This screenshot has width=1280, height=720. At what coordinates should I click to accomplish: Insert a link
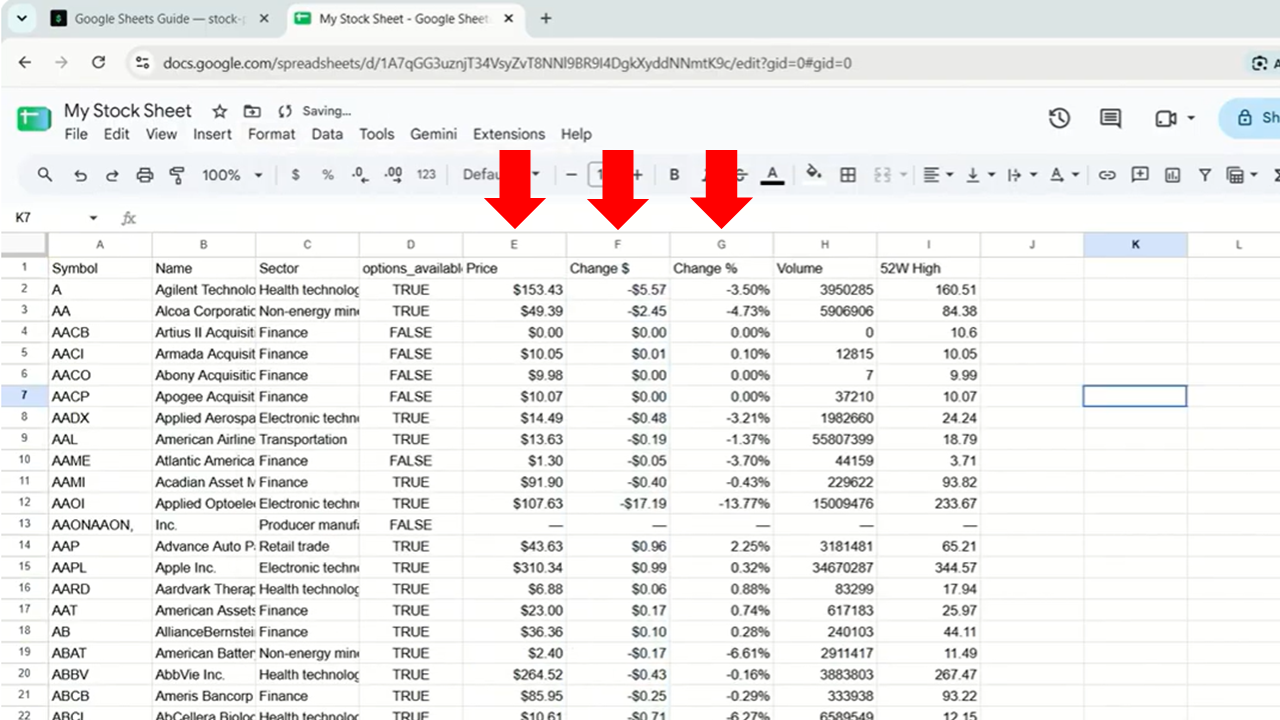pos(1107,175)
